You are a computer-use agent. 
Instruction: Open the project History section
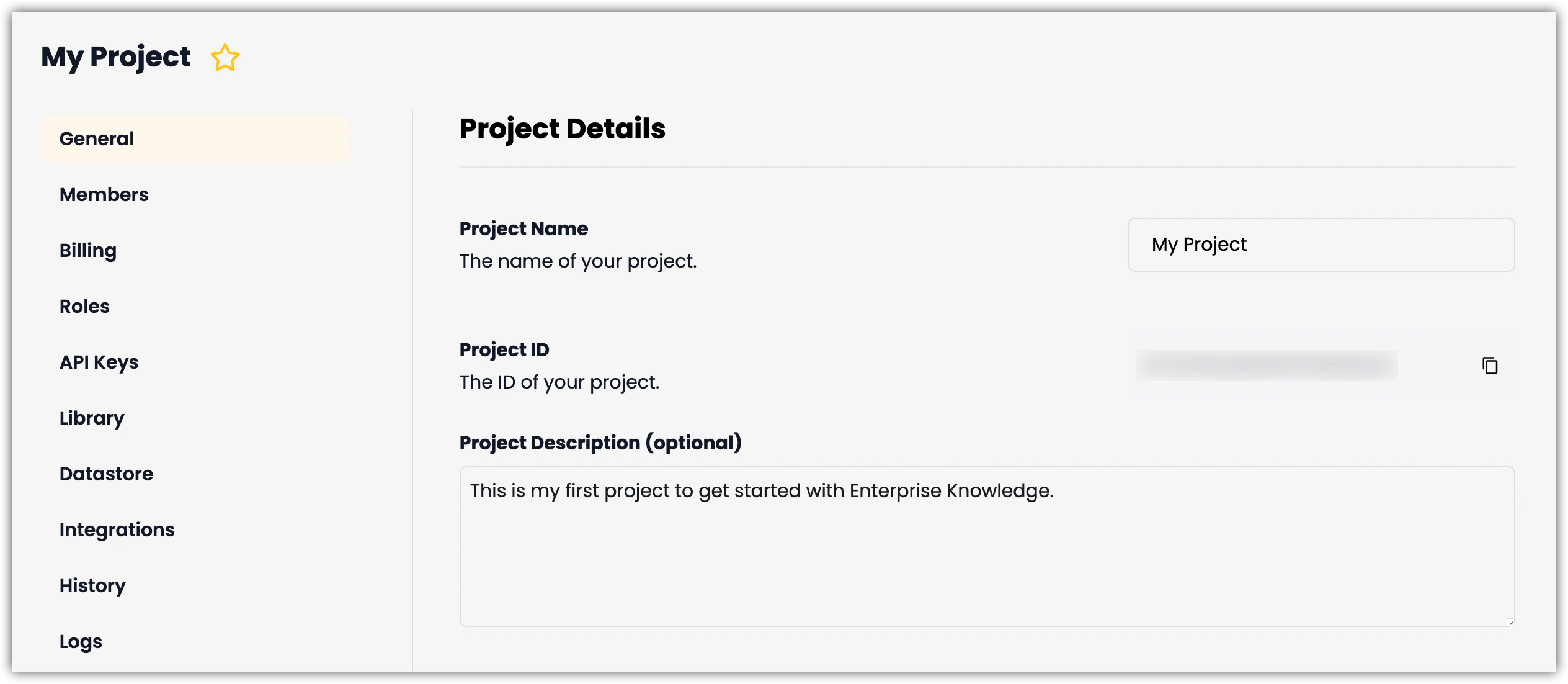(x=92, y=585)
